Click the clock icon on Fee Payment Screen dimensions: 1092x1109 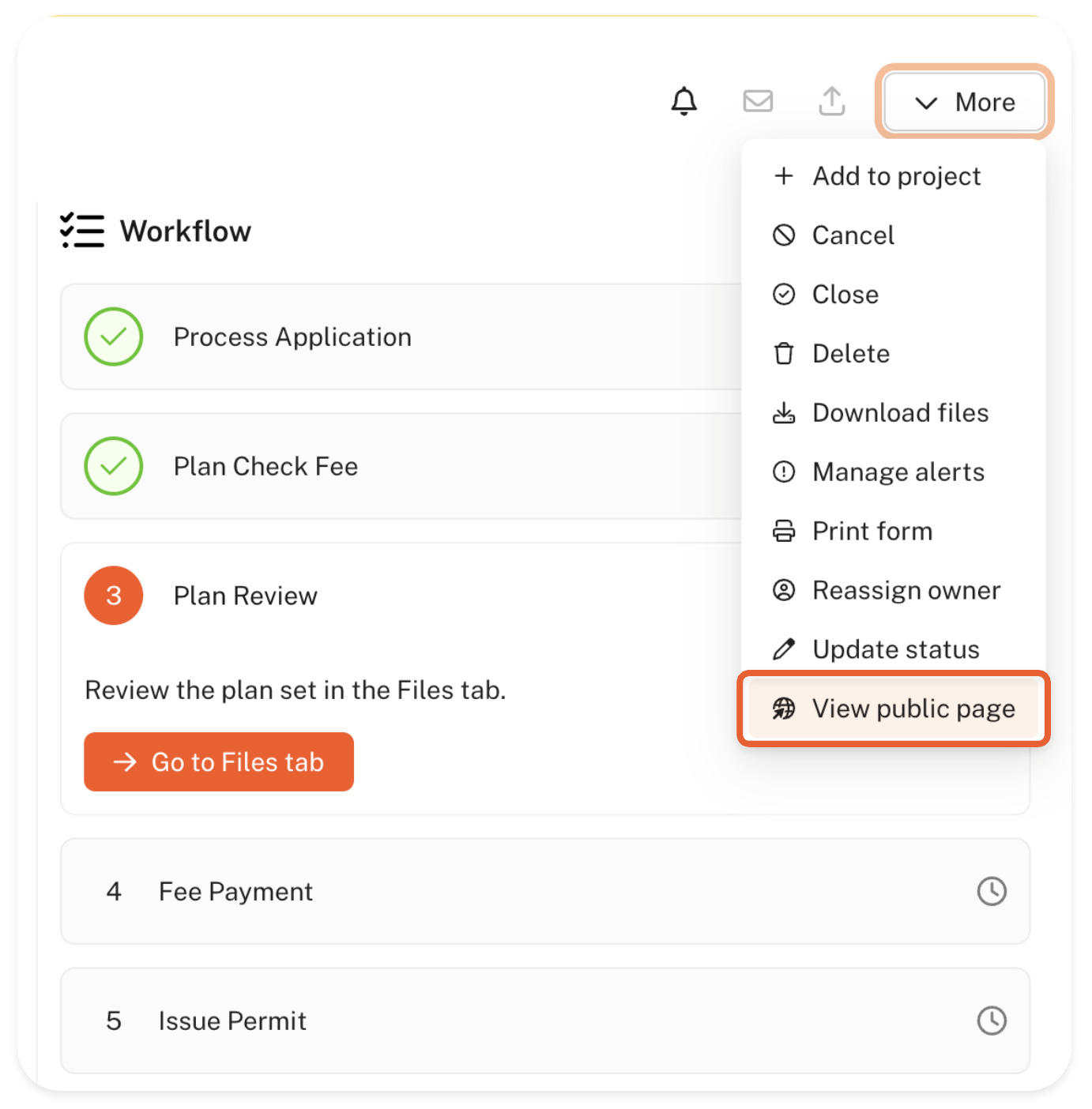991,891
